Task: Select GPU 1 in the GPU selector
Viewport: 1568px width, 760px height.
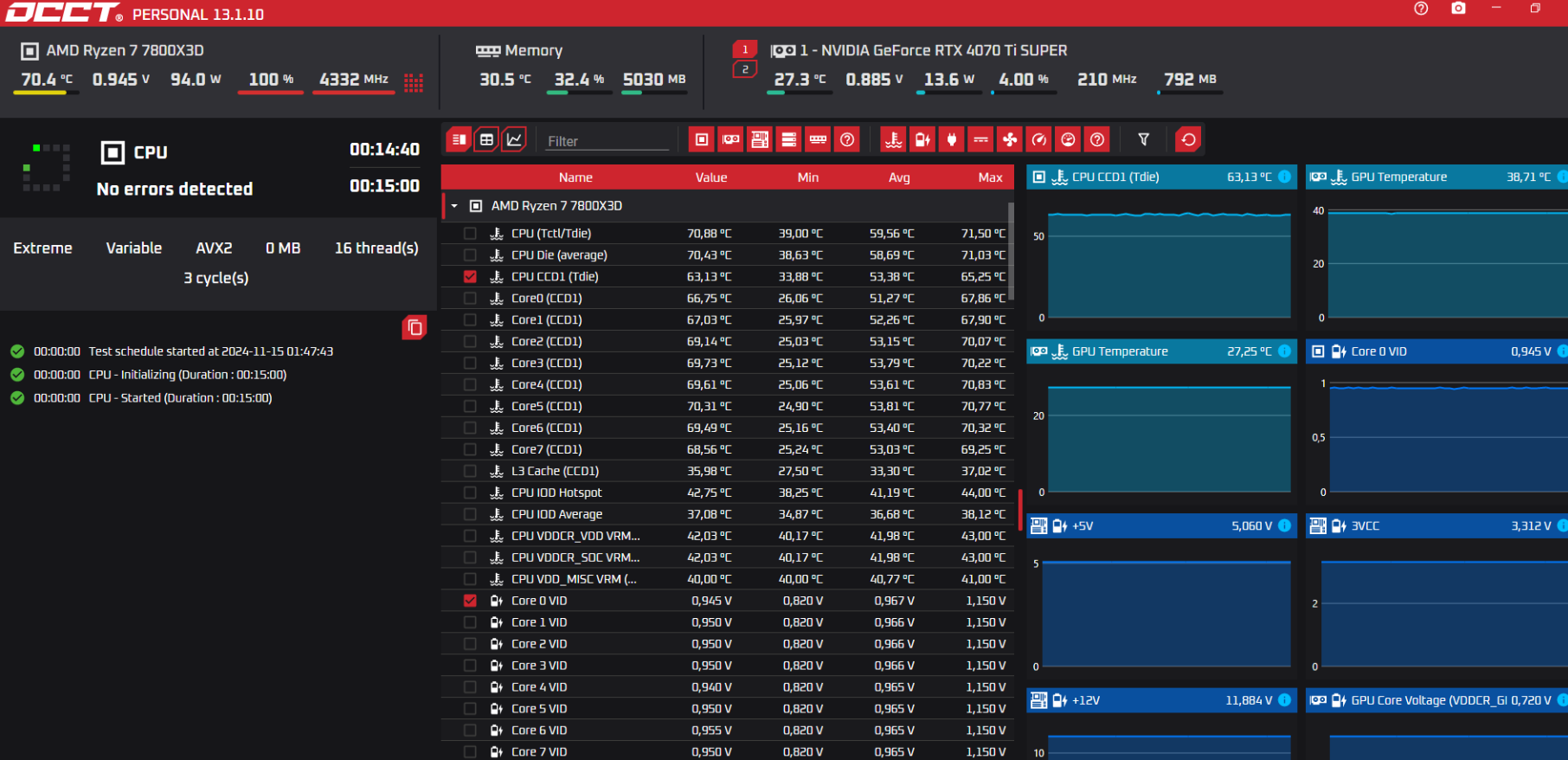Action: (x=745, y=49)
